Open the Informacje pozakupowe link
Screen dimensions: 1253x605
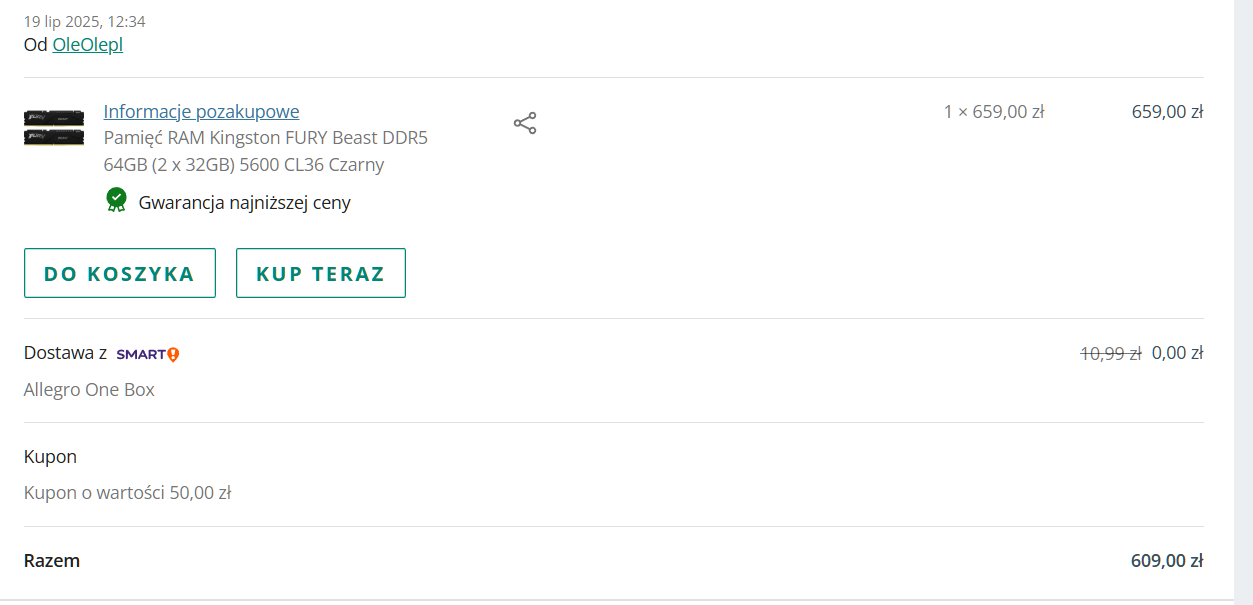[201, 111]
